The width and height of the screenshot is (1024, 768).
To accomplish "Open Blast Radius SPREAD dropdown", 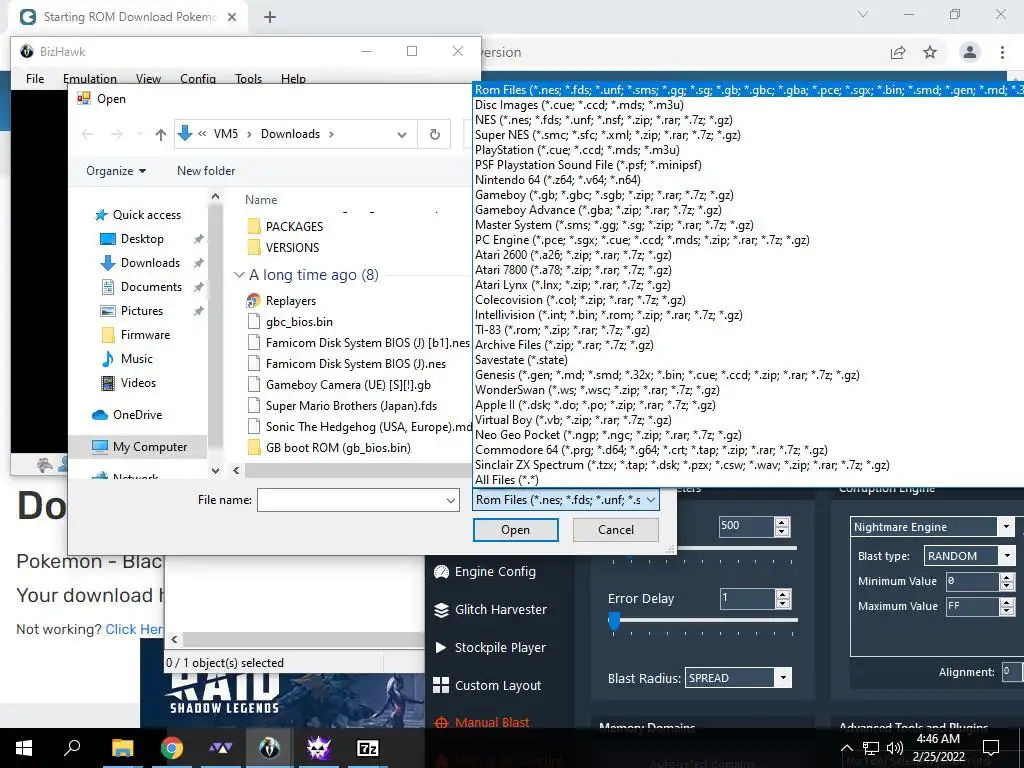I will click(783, 678).
